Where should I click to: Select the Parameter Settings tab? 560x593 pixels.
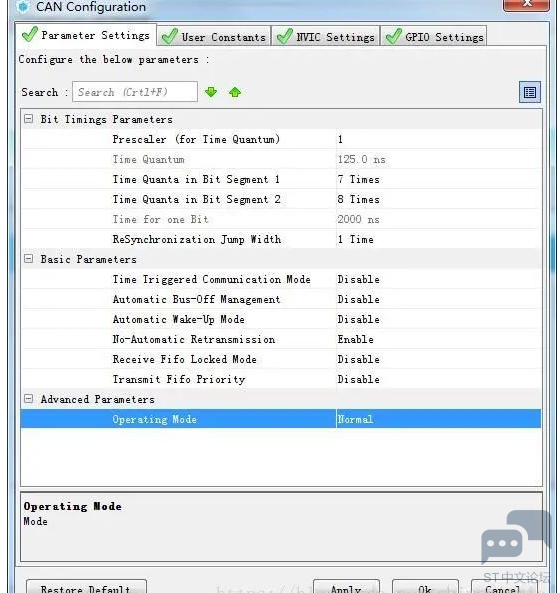[86, 35]
